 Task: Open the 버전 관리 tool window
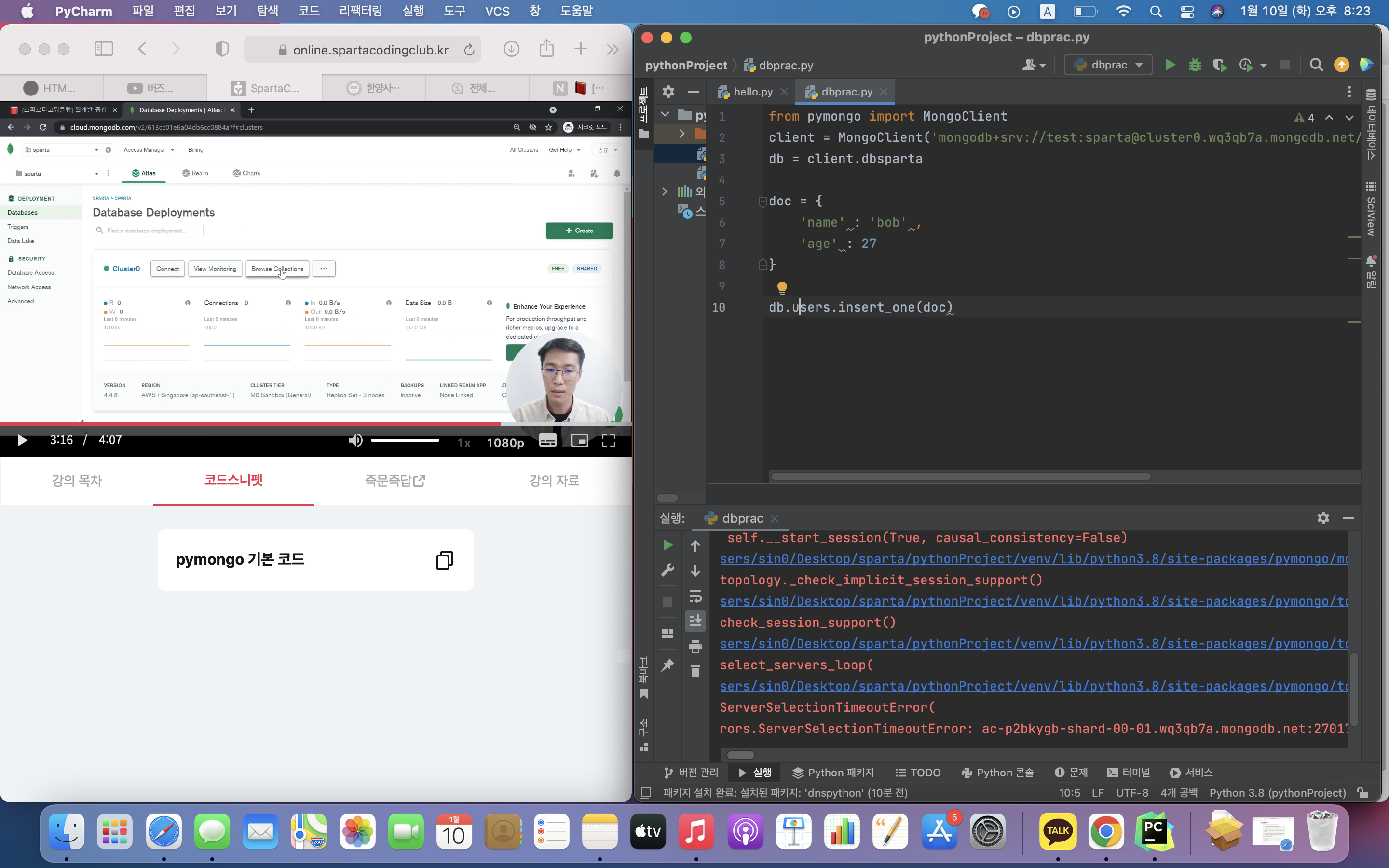pyautogui.click(x=691, y=772)
